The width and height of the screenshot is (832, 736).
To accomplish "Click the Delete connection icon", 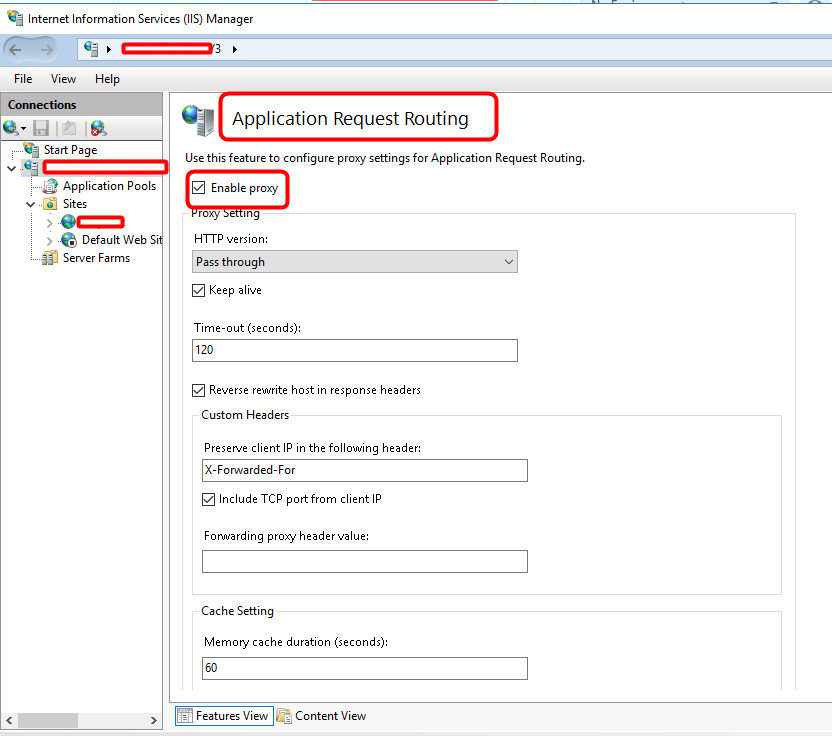I will pyautogui.click(x=98, y=128).
